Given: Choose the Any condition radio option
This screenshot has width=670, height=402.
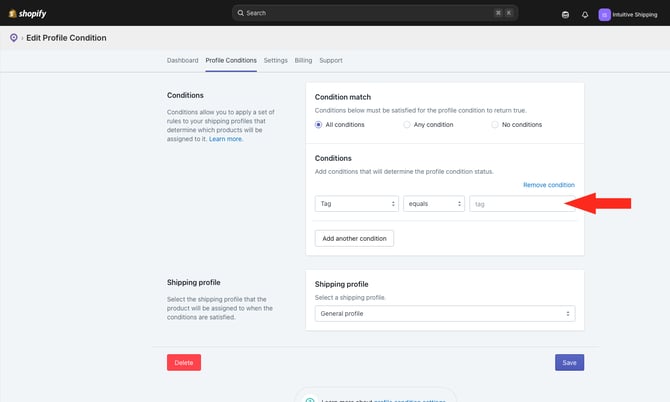Looking at the screenshot, I should pyautogui.click(x=406, y=125).
